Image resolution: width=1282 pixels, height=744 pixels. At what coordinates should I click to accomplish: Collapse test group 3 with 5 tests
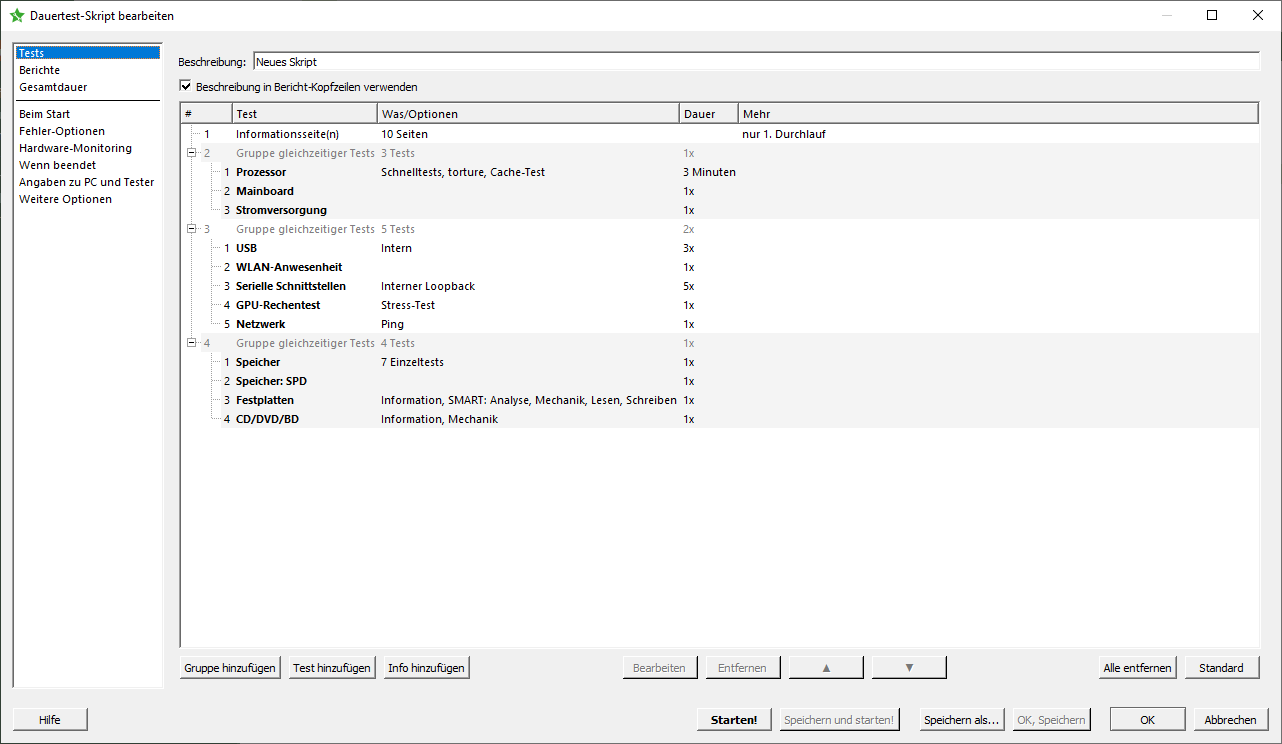click(191, 229)
